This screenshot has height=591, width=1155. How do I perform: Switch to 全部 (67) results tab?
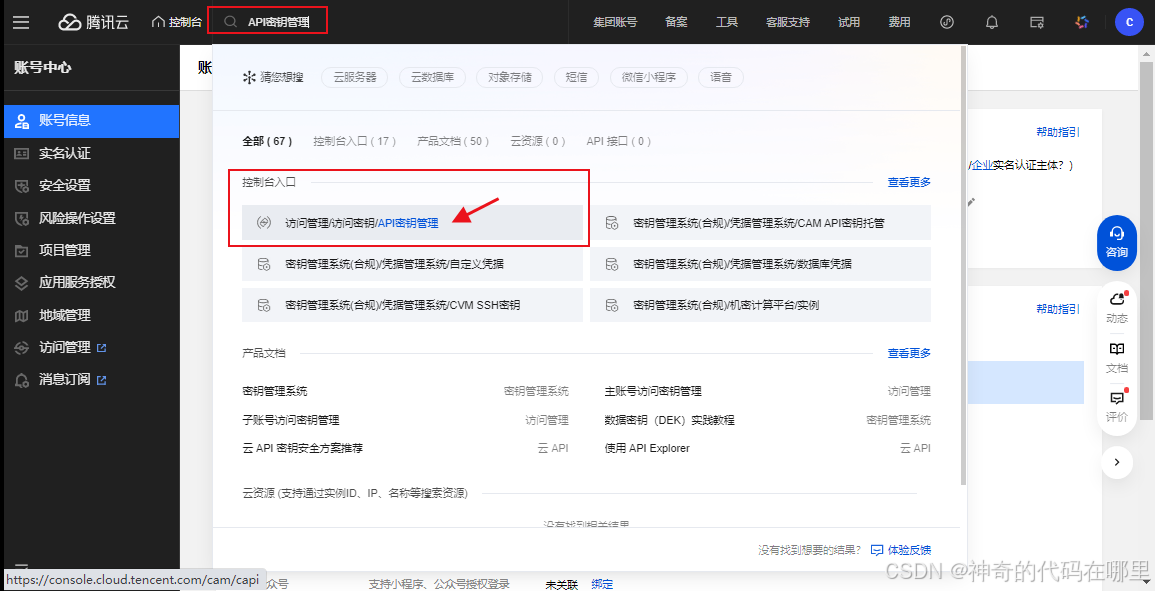(x=267, y=141)
